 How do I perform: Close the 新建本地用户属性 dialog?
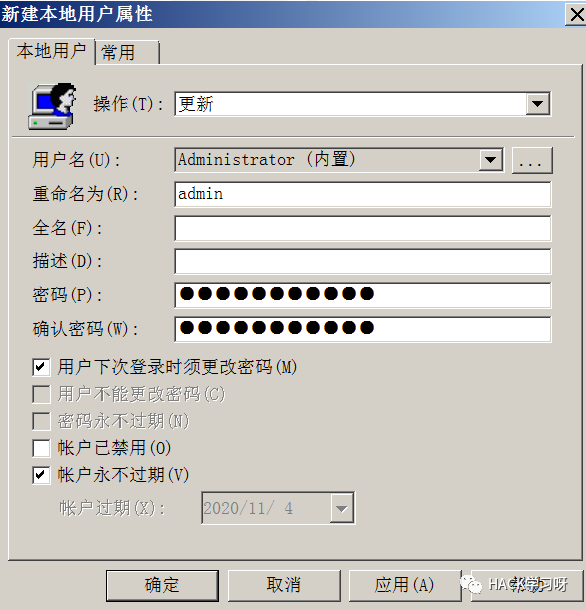576,15
